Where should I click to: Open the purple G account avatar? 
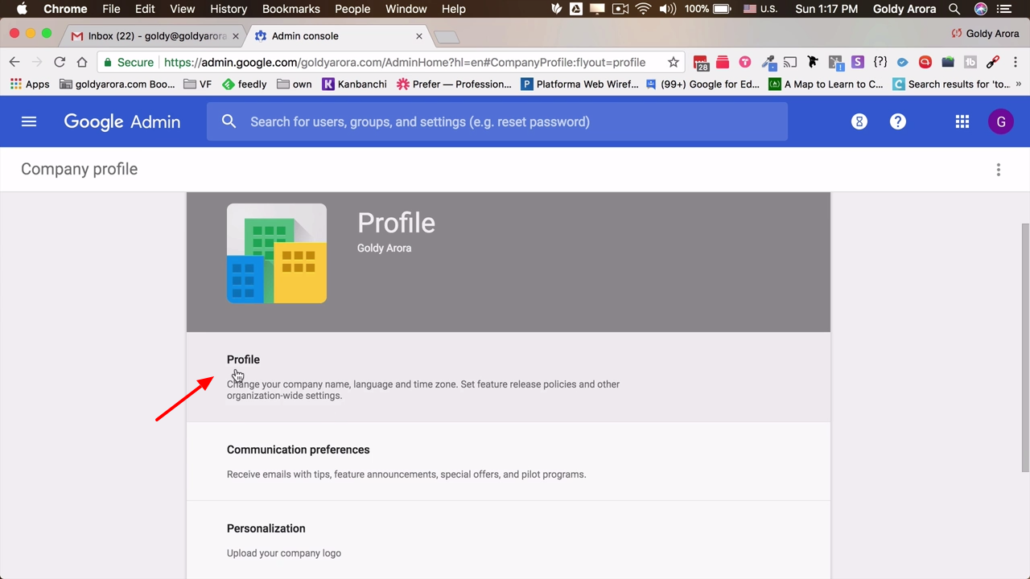1000,122
